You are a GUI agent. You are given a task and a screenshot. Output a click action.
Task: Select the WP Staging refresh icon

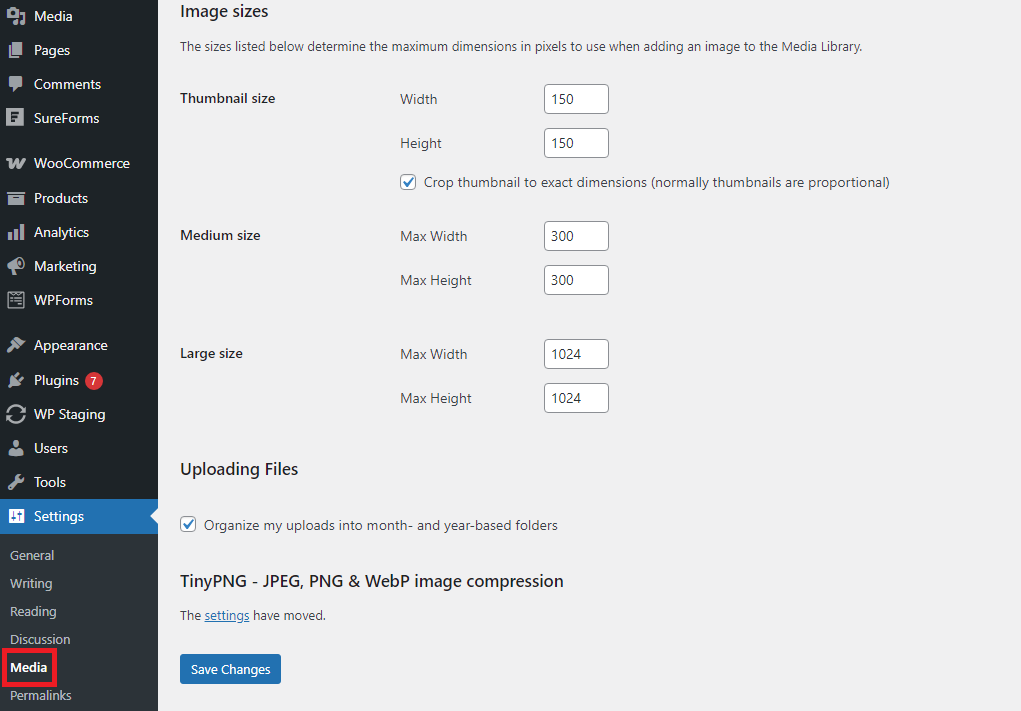pyautogui.click(x=17, y=414)
